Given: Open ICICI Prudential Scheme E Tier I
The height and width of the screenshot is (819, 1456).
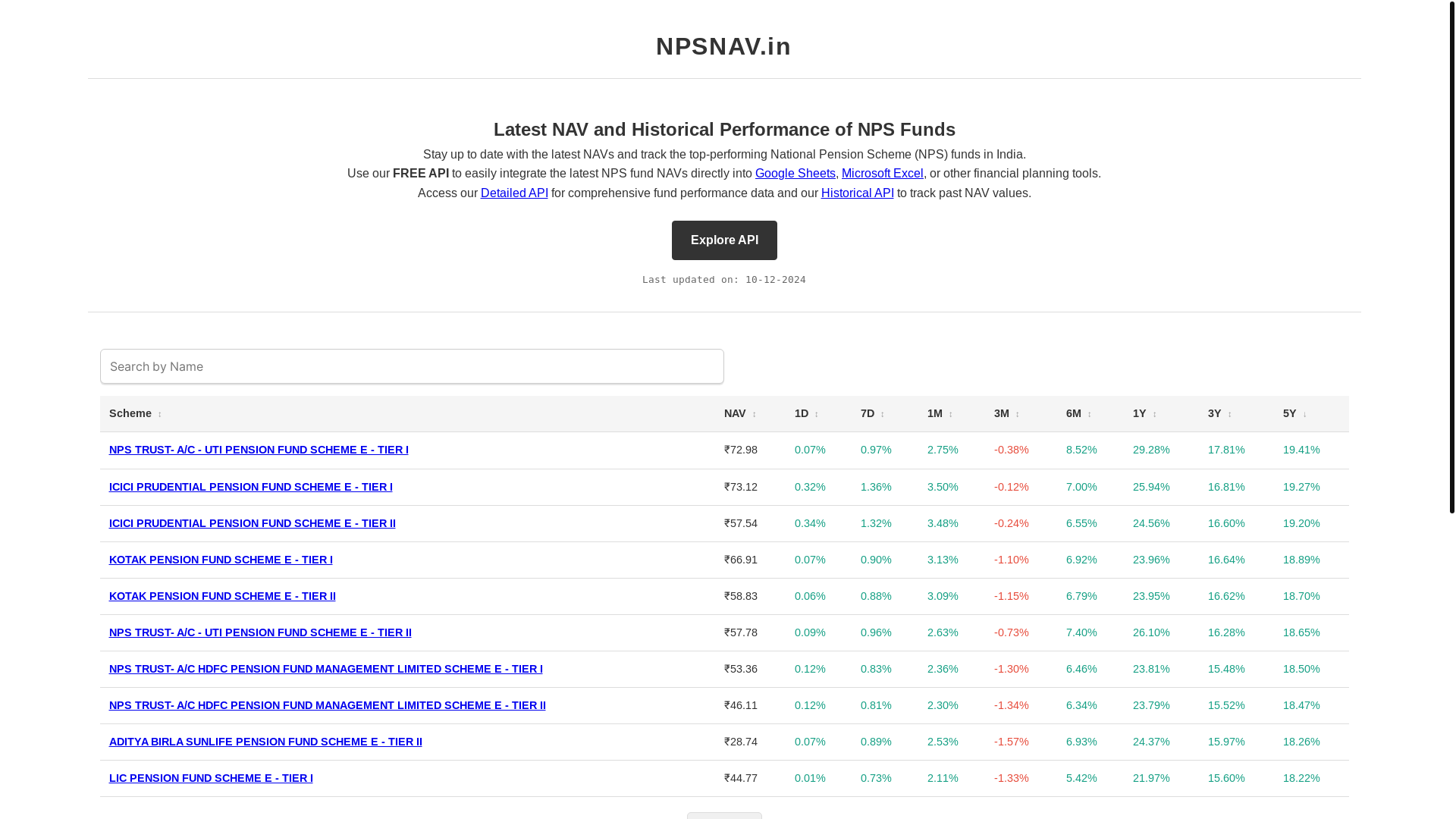Looking at the screenshot, I should pos(250,487).
